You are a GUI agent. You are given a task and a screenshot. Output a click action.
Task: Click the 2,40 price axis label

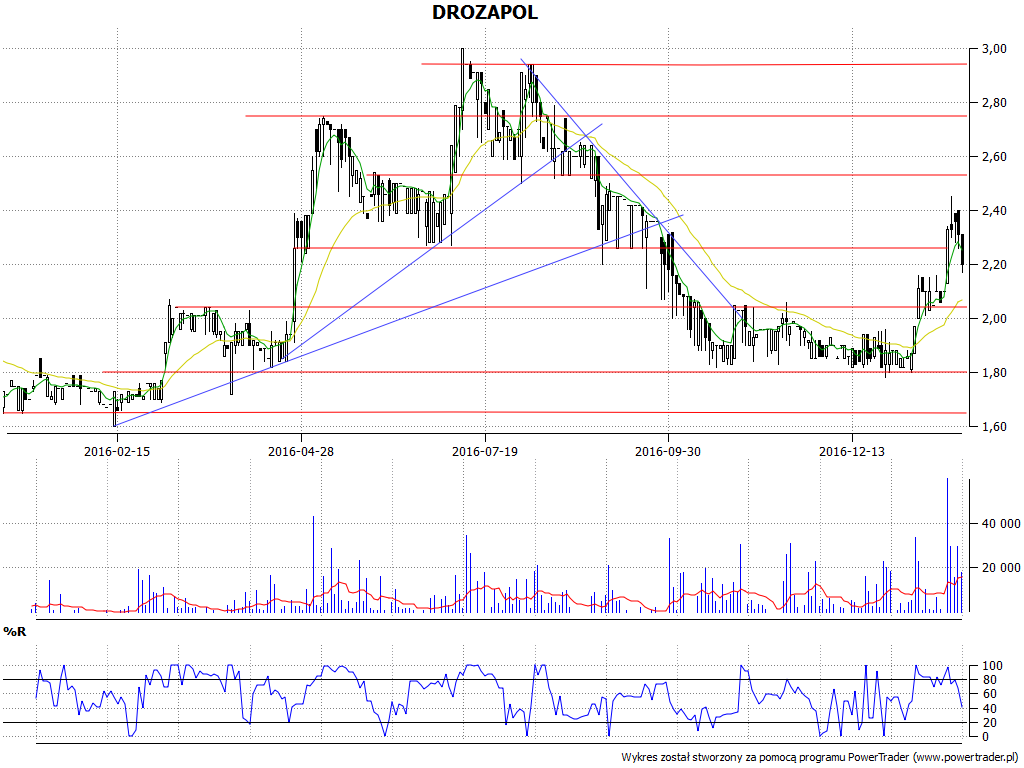pos(993,211)
